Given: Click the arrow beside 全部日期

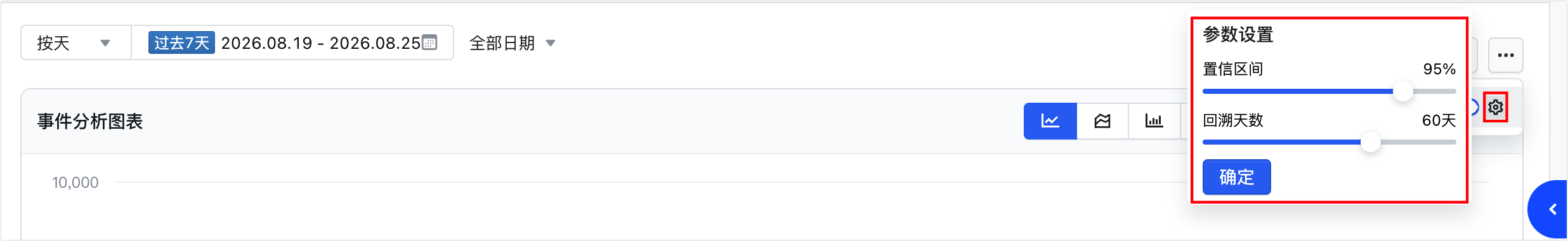Looking at the screenshot, I should tap(551, 43).
